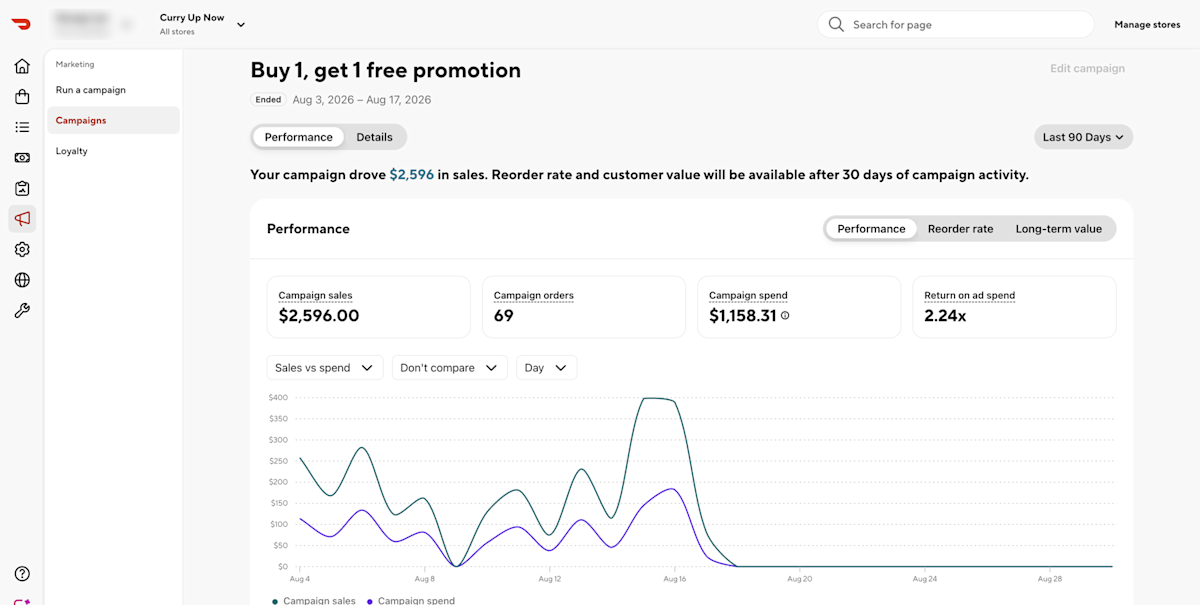Open the Financials cash icon
1200x605 pixels.
(22, 158)
